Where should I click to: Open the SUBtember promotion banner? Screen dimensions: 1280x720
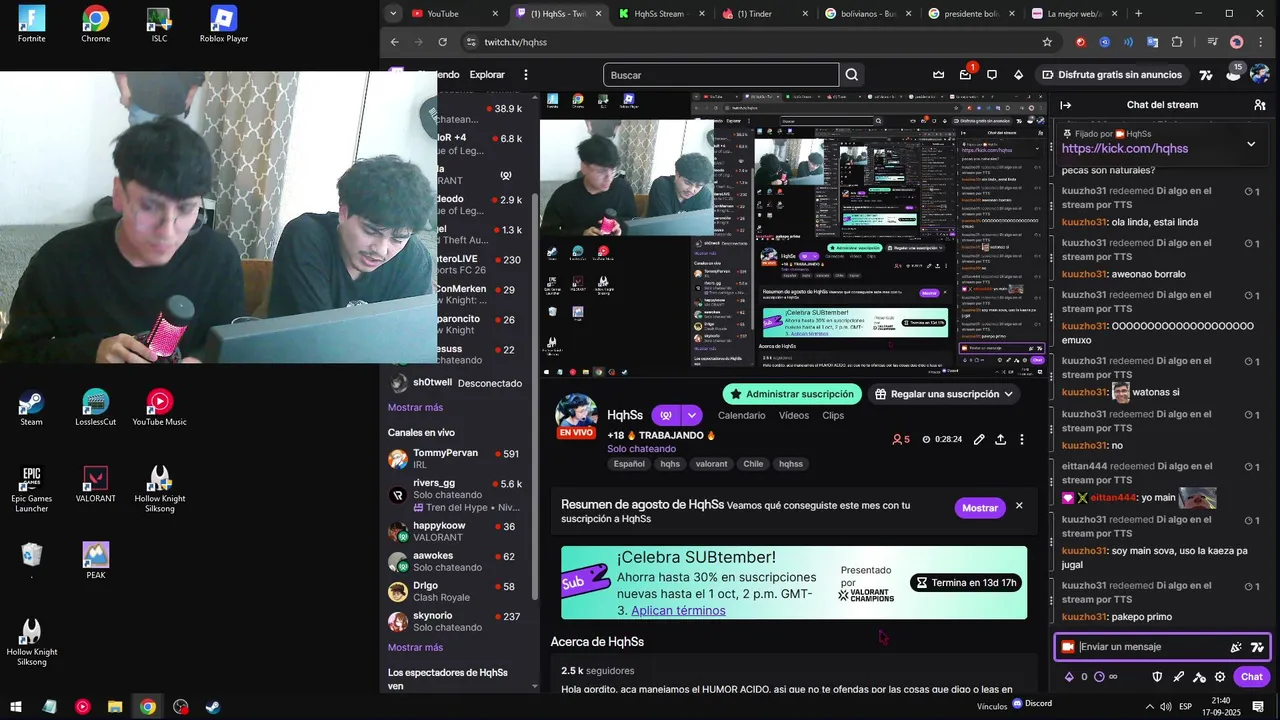[x=794, y=582]
